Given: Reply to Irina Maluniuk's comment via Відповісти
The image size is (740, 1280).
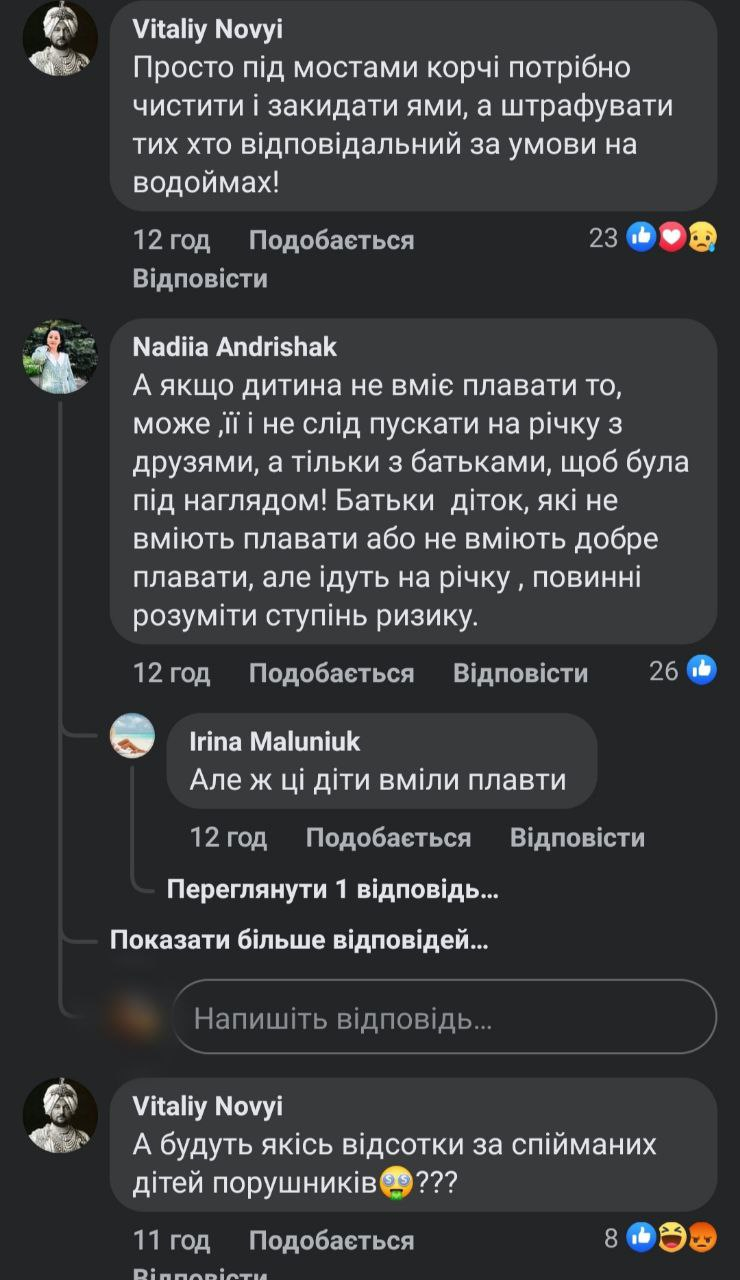Looking at the screenshot, I should [577, 837].
